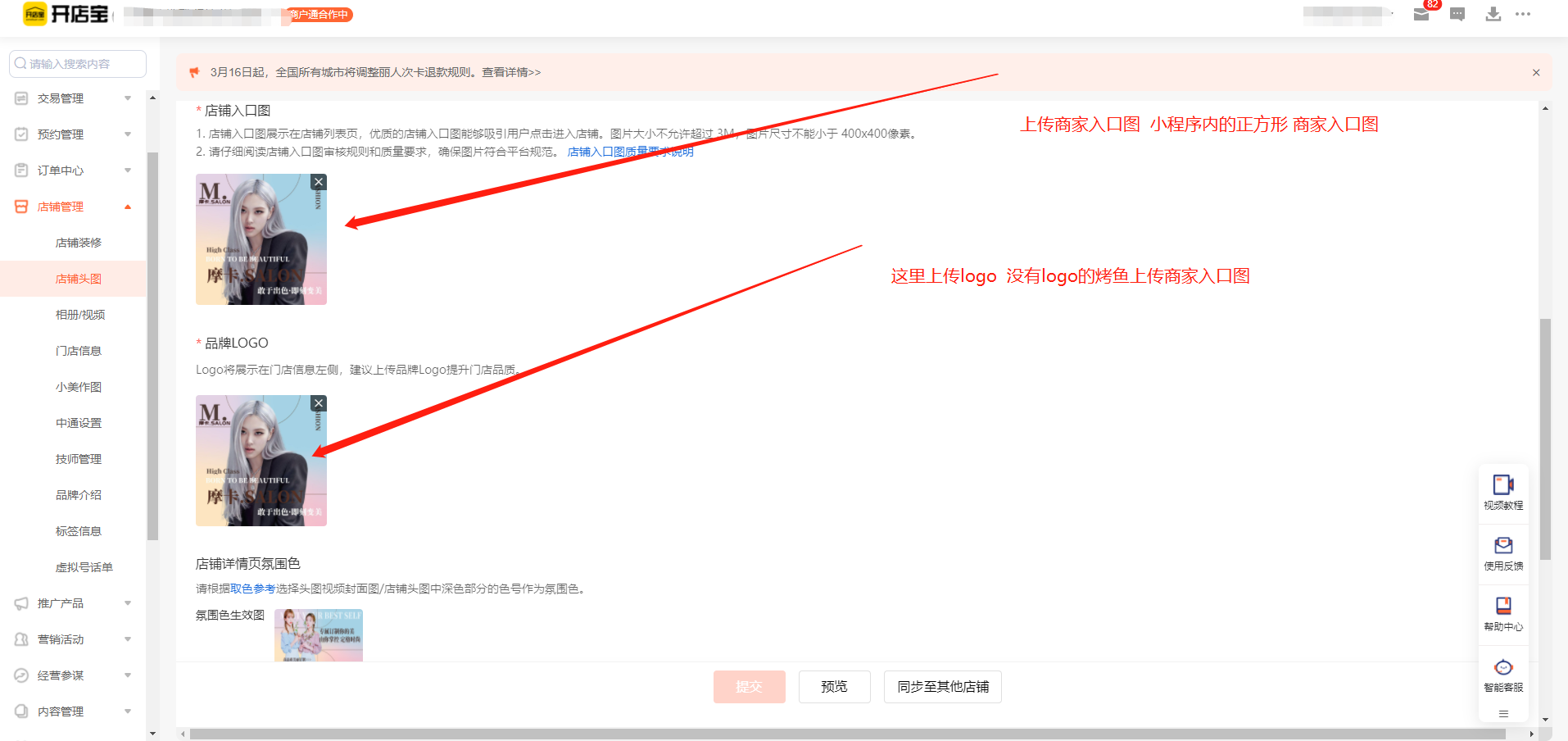The image size is (1568, 741).
Task: Click the 预览 preview button
Action: click(x=834, y=687)
